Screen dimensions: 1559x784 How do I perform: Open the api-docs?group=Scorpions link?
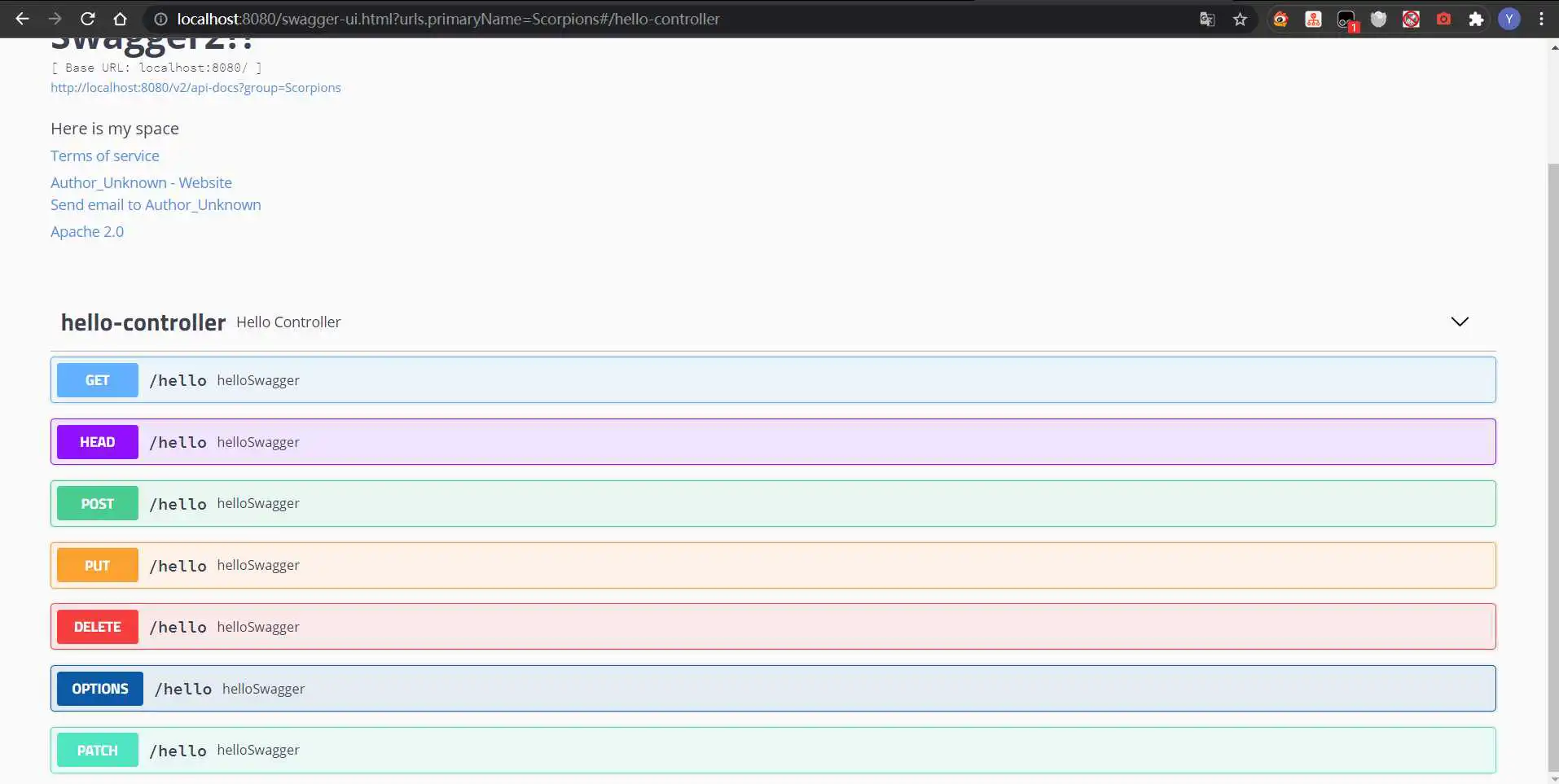point(195,88)
